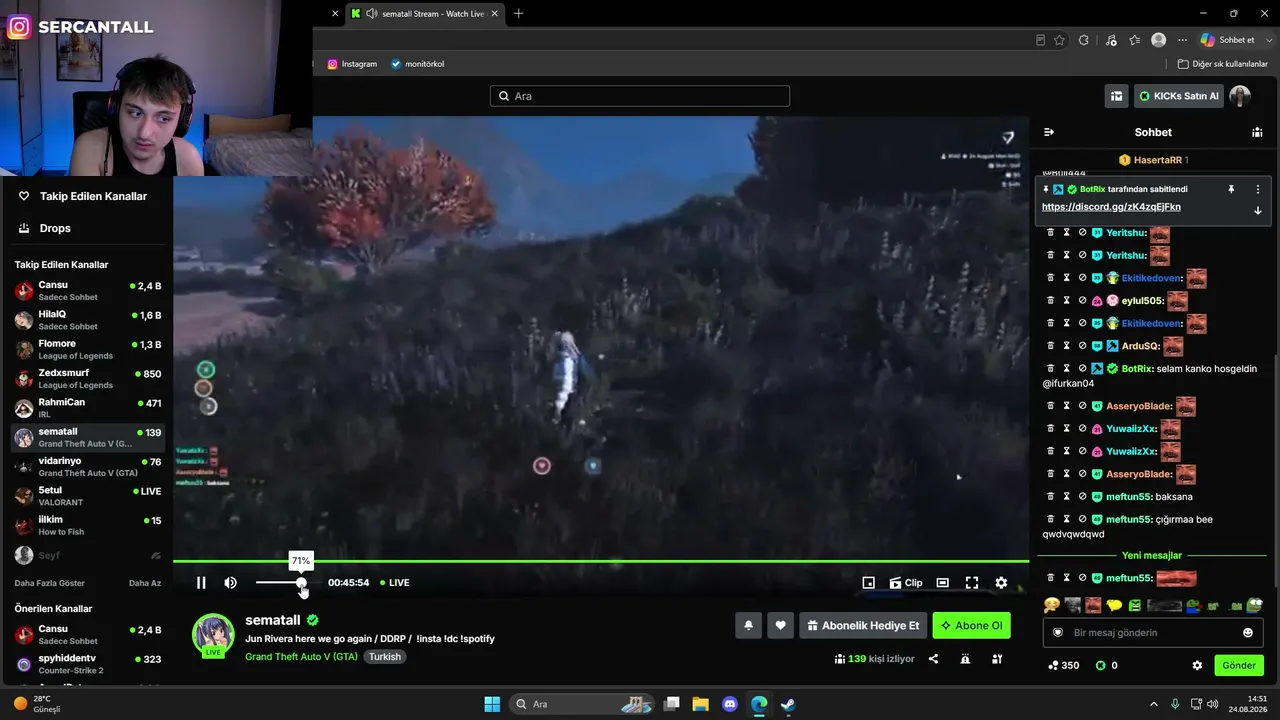Delete eylul505's chat message
The width and height of the screenshot is (1280, 720).
pyautogui.click(x=1050, y=301)
